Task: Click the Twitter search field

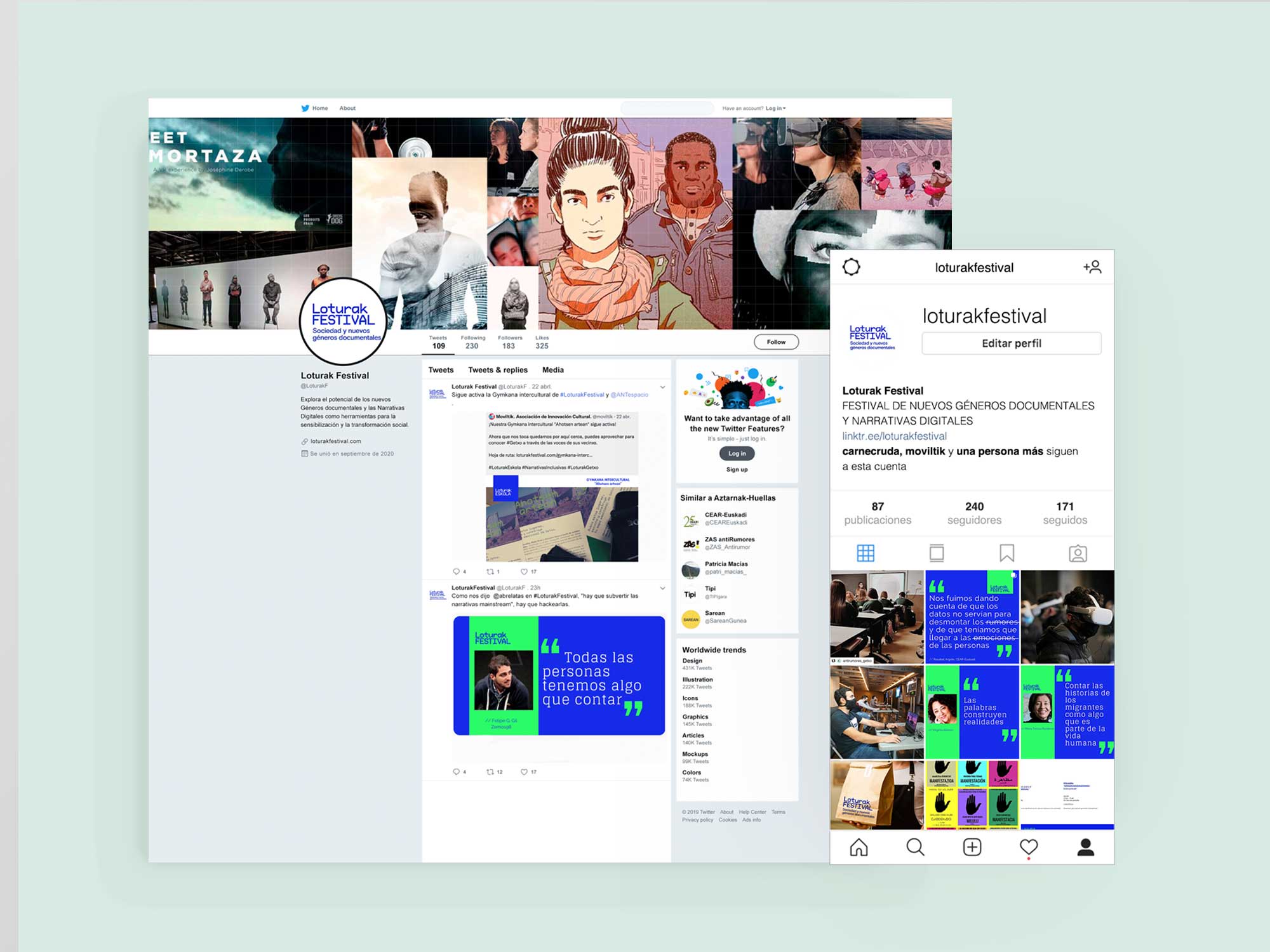Action: pyautogui.click(x=667, y=108)
